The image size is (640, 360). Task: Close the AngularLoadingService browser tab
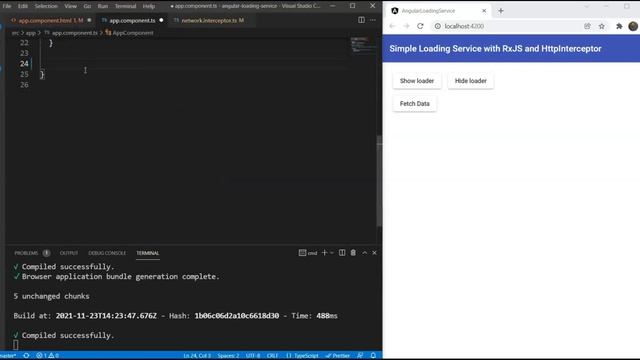point(484,11)
